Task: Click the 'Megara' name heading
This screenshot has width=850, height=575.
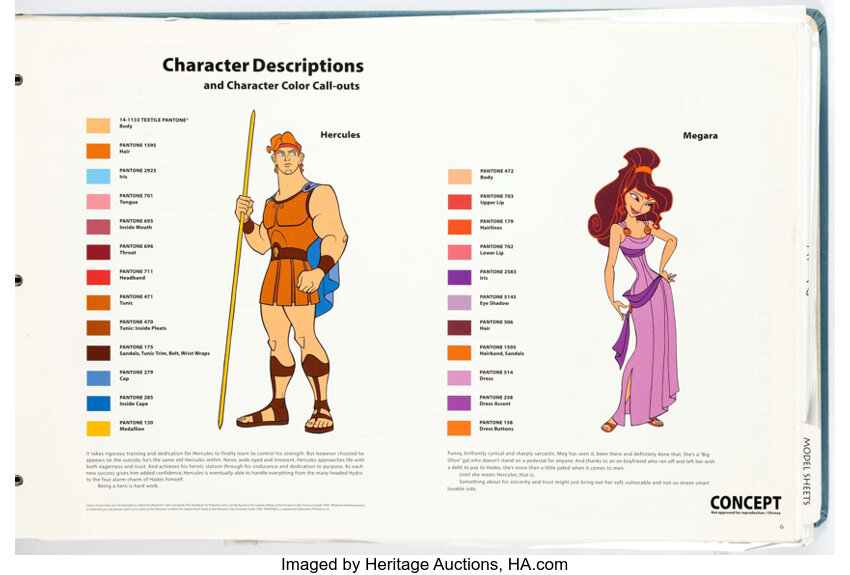Action: (700, 135)
